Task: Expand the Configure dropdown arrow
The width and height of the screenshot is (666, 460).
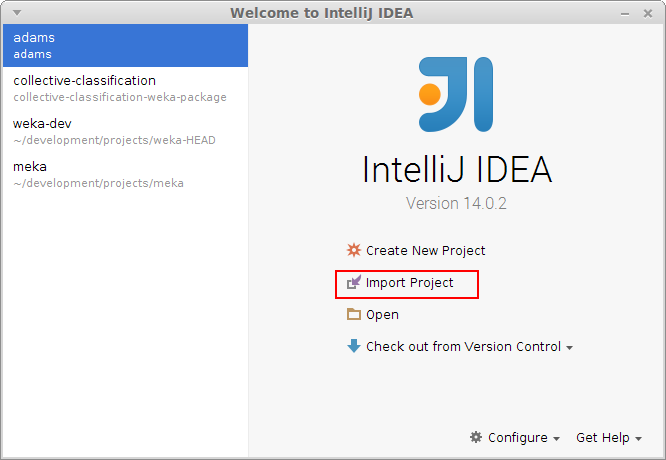Action: pyautogui.click(x=556, y=439)
